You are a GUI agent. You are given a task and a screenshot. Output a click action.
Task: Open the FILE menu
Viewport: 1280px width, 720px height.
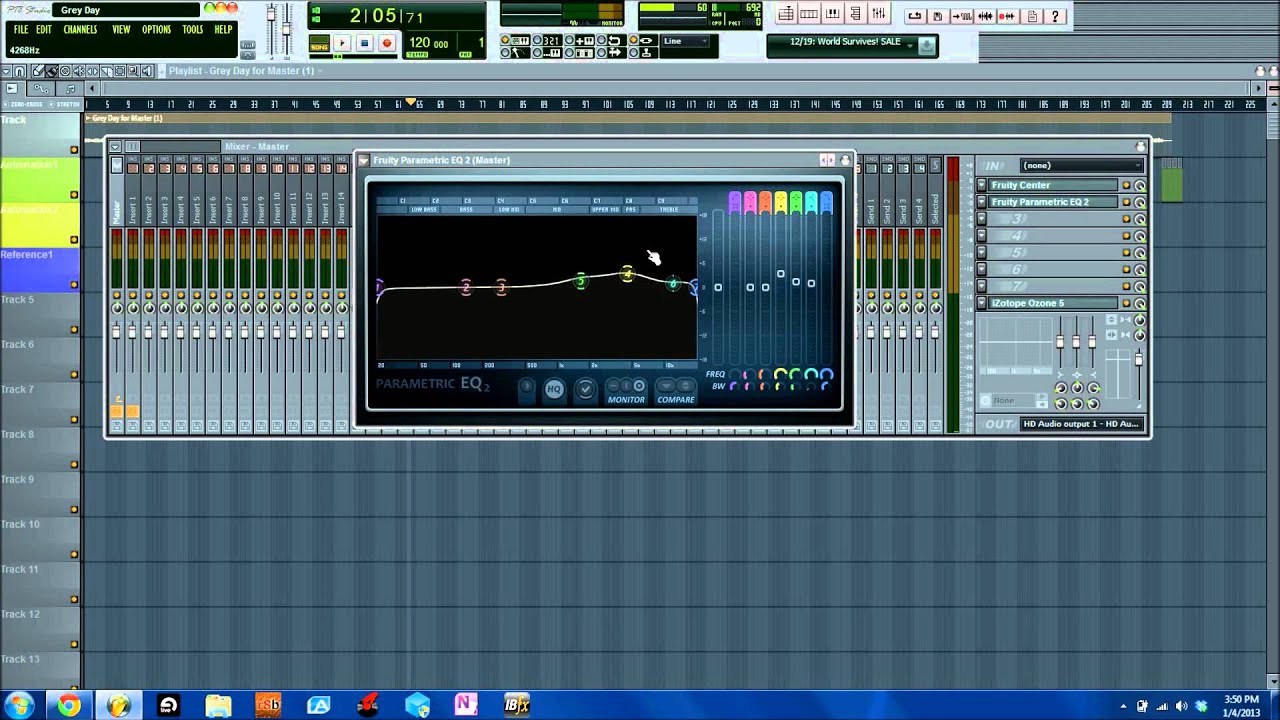click(21, 30)
